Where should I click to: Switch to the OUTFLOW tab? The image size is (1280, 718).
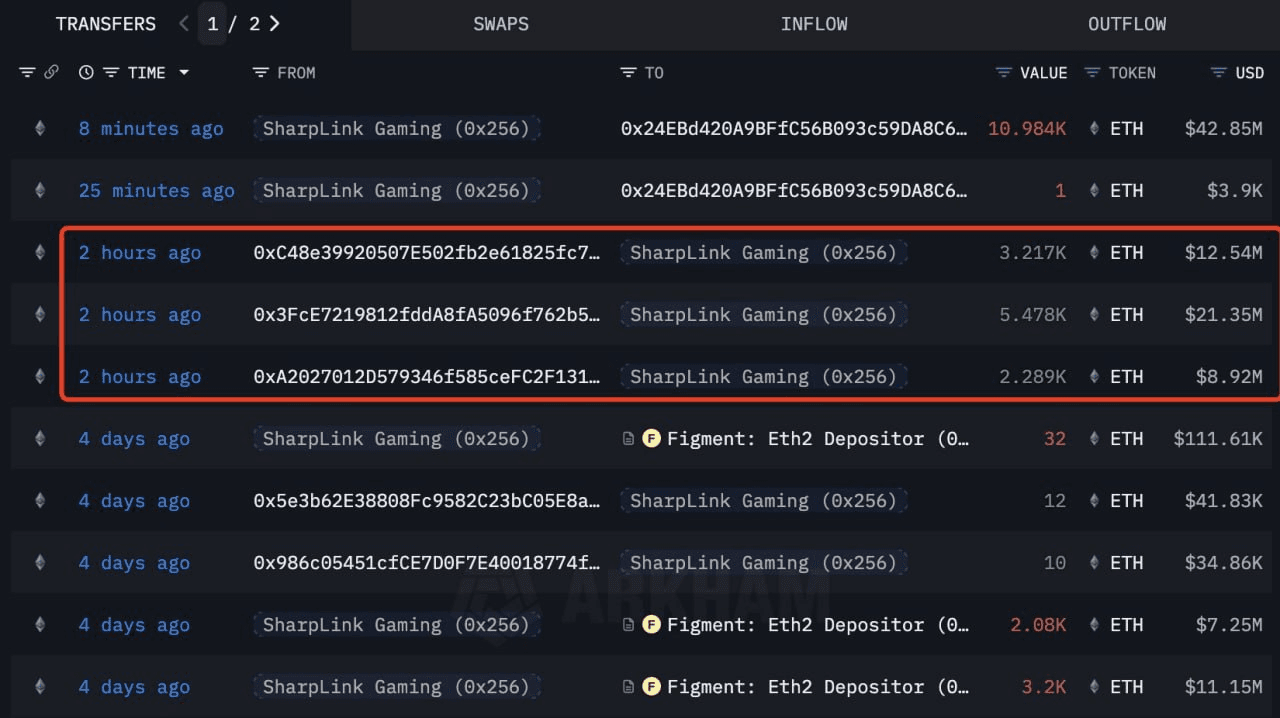(1127, 24)
